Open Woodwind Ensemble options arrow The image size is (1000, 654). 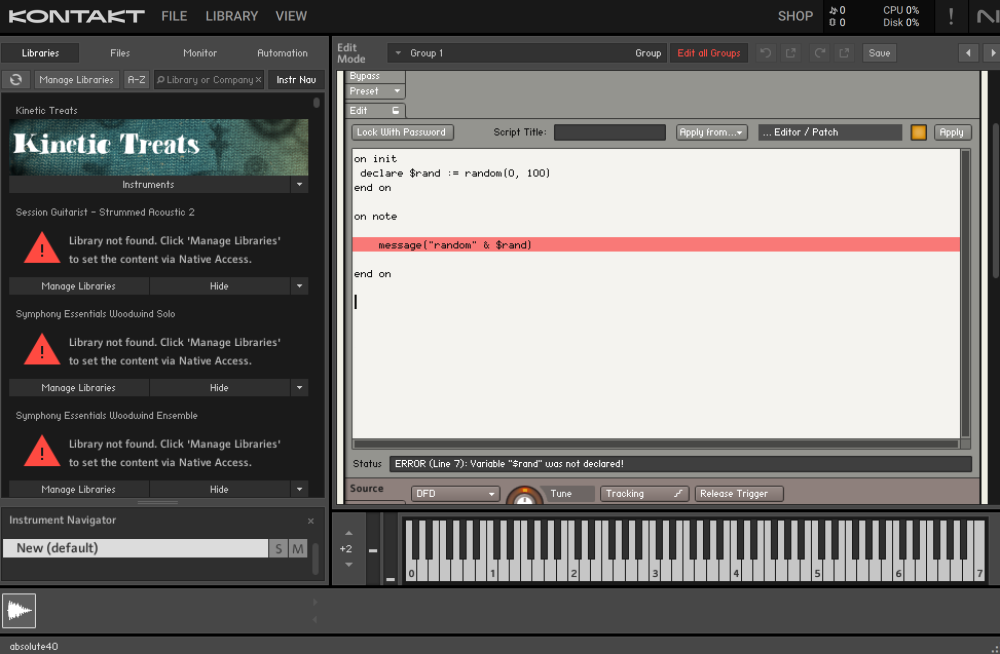click(299, 489)
